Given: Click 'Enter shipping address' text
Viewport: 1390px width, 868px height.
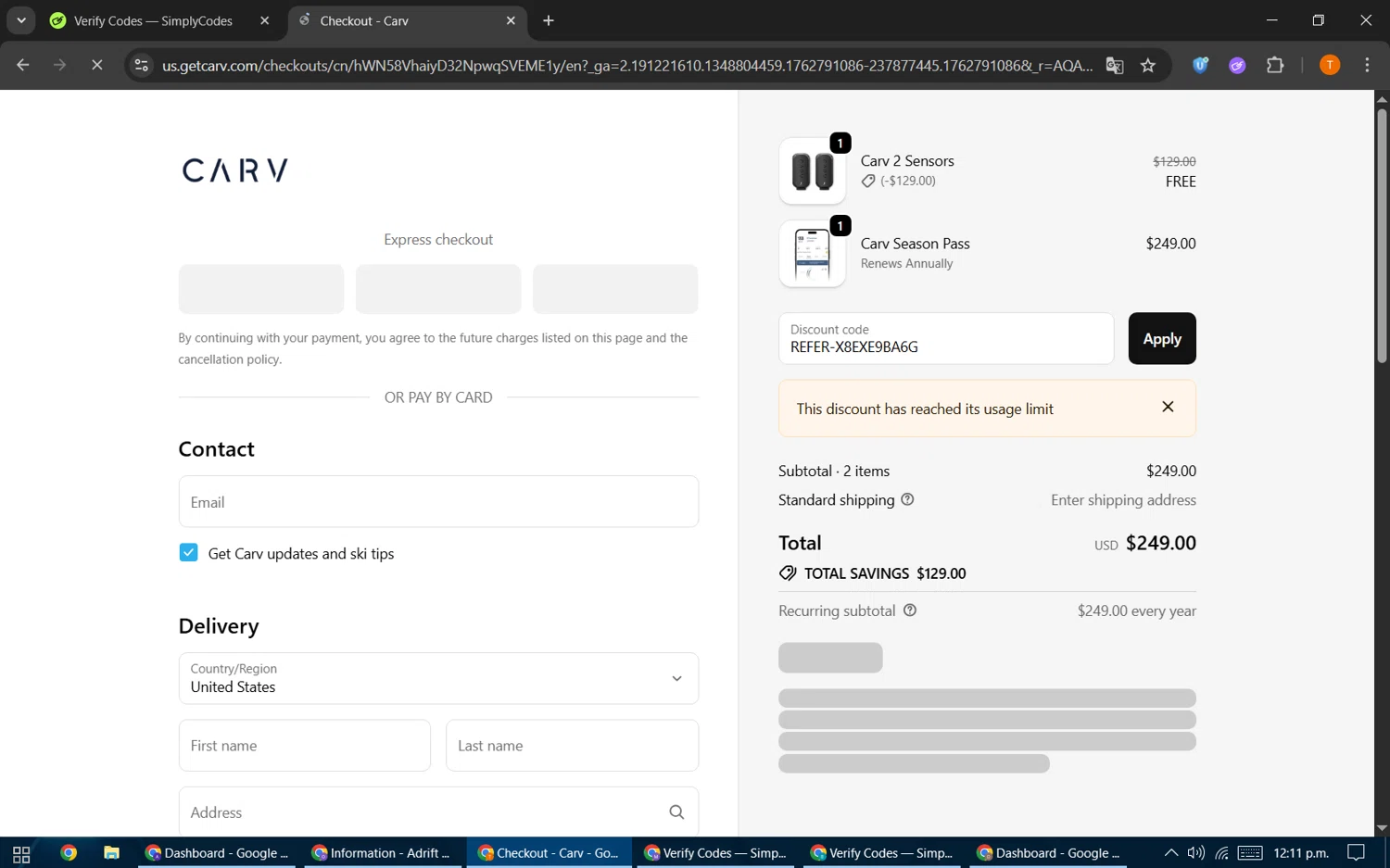Looking at the screenshot, I should 1123,500.
